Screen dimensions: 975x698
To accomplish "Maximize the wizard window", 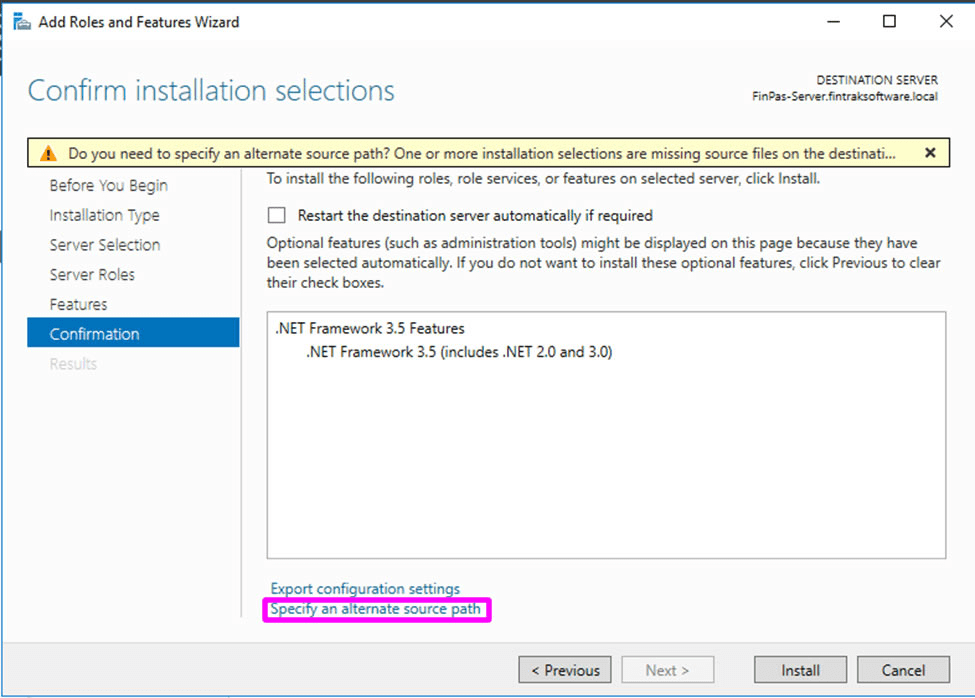I will coord(889,21).
